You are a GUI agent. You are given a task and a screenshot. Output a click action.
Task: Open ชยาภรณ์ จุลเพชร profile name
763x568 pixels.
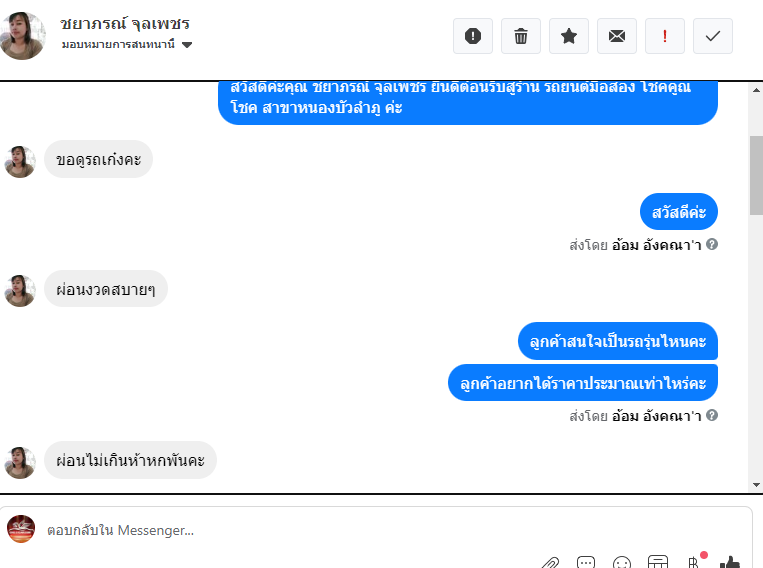tap(125, 23)
